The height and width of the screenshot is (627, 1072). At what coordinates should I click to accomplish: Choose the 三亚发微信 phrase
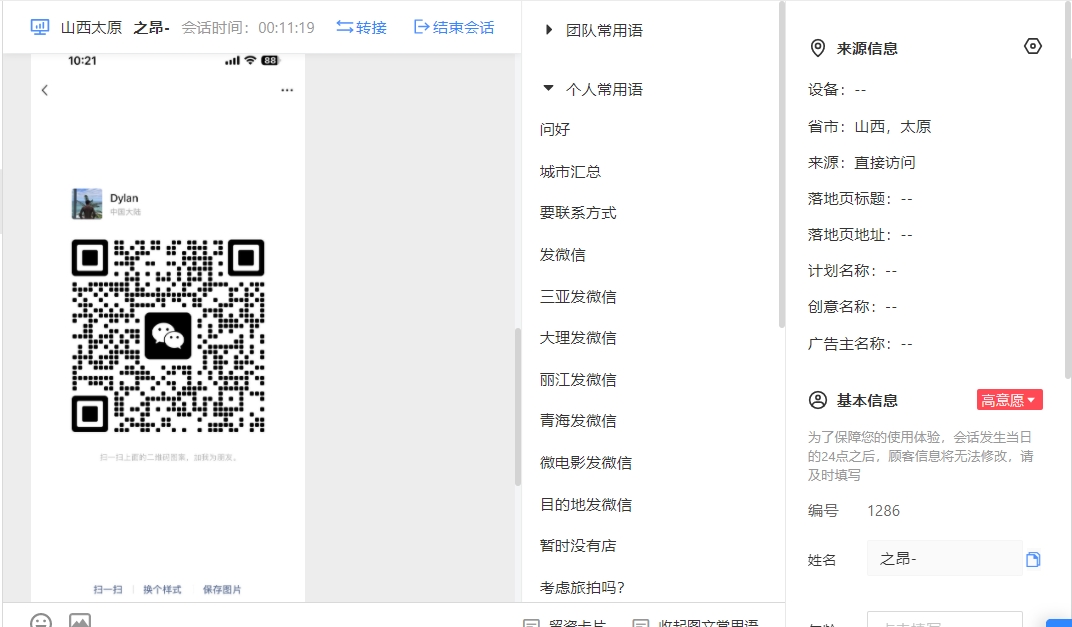click(578, 297)
